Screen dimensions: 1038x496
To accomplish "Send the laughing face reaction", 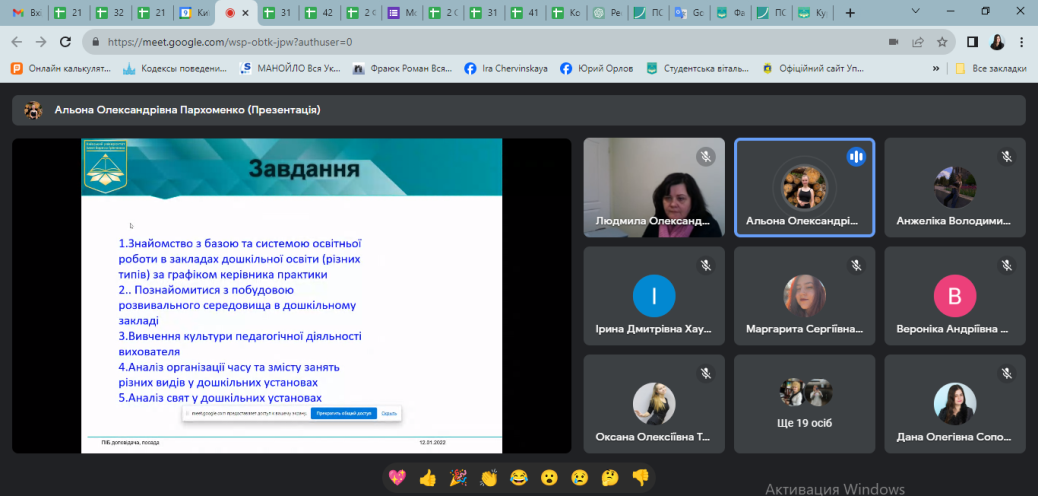I will coord(518,478).
